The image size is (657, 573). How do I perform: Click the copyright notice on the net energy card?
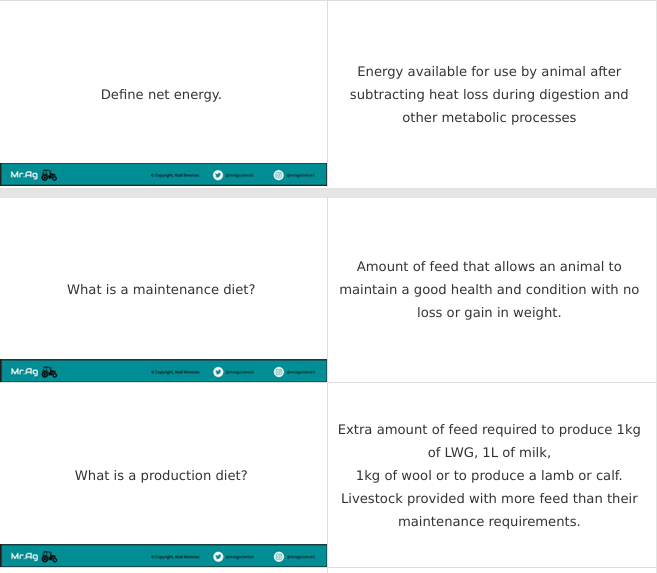(x=175, y=175)
